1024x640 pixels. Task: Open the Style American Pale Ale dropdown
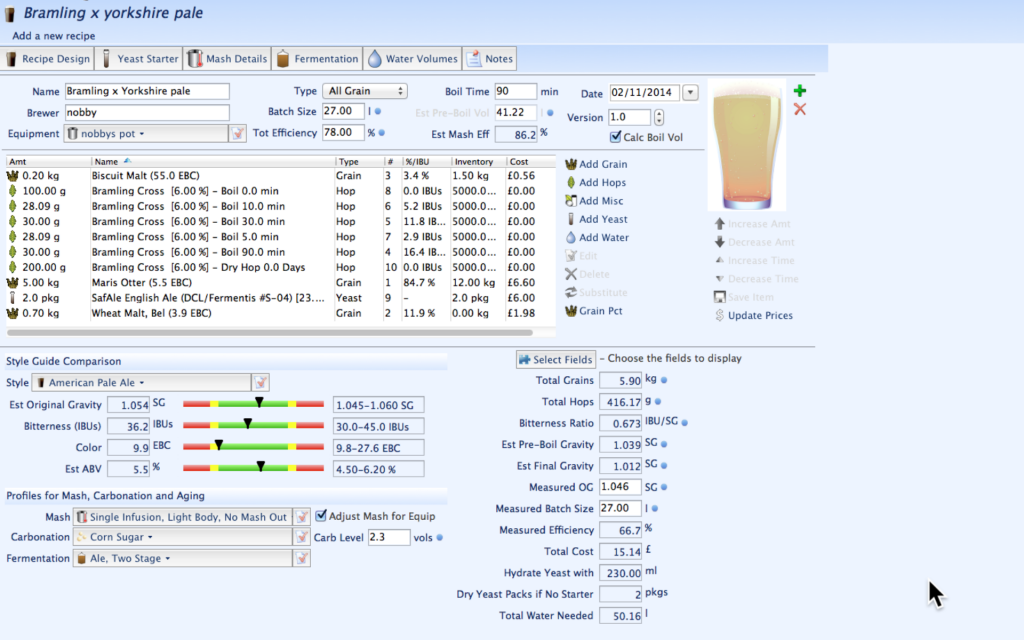[142, 383]
